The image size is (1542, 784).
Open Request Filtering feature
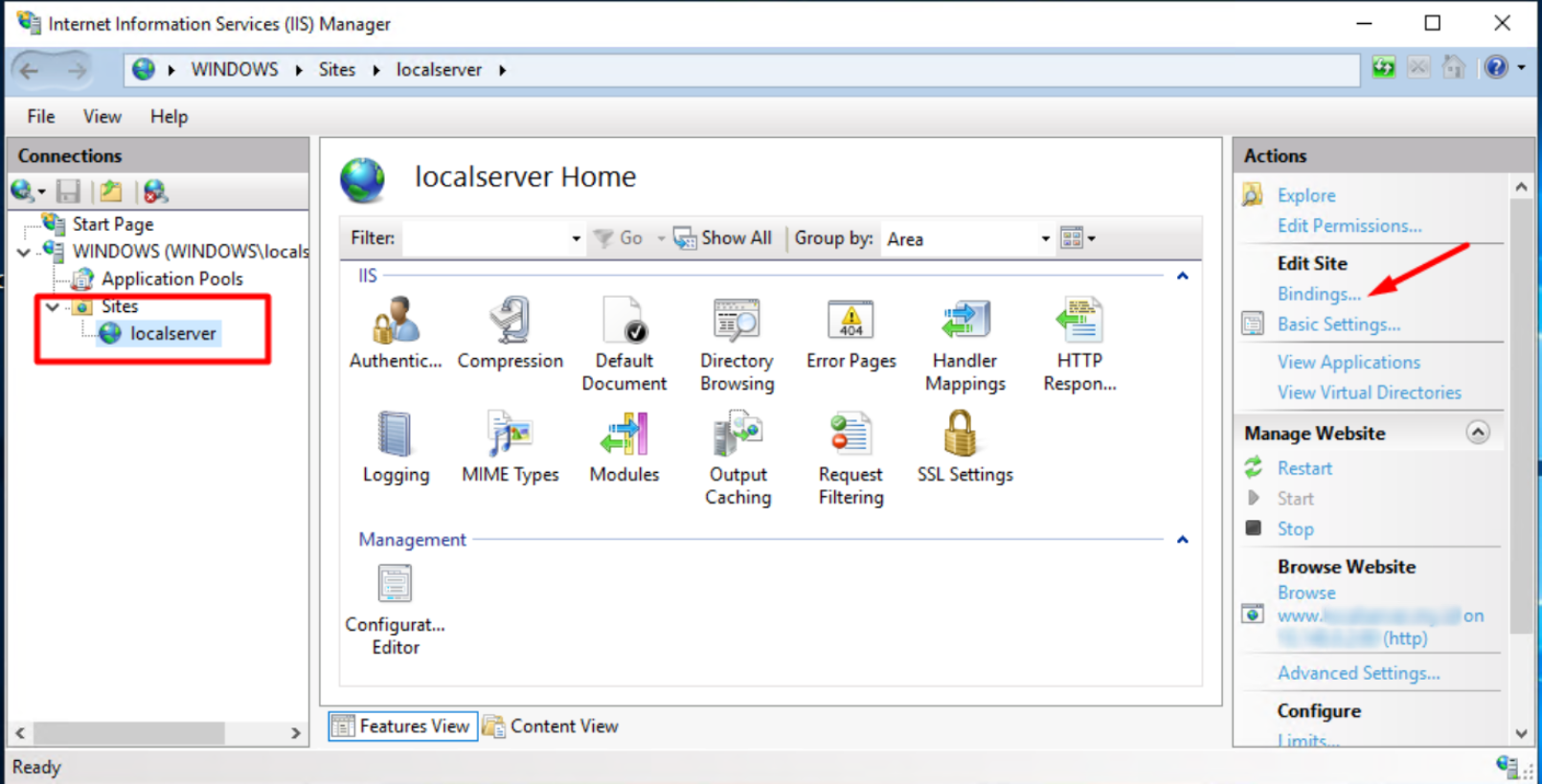tap(851, 459)
